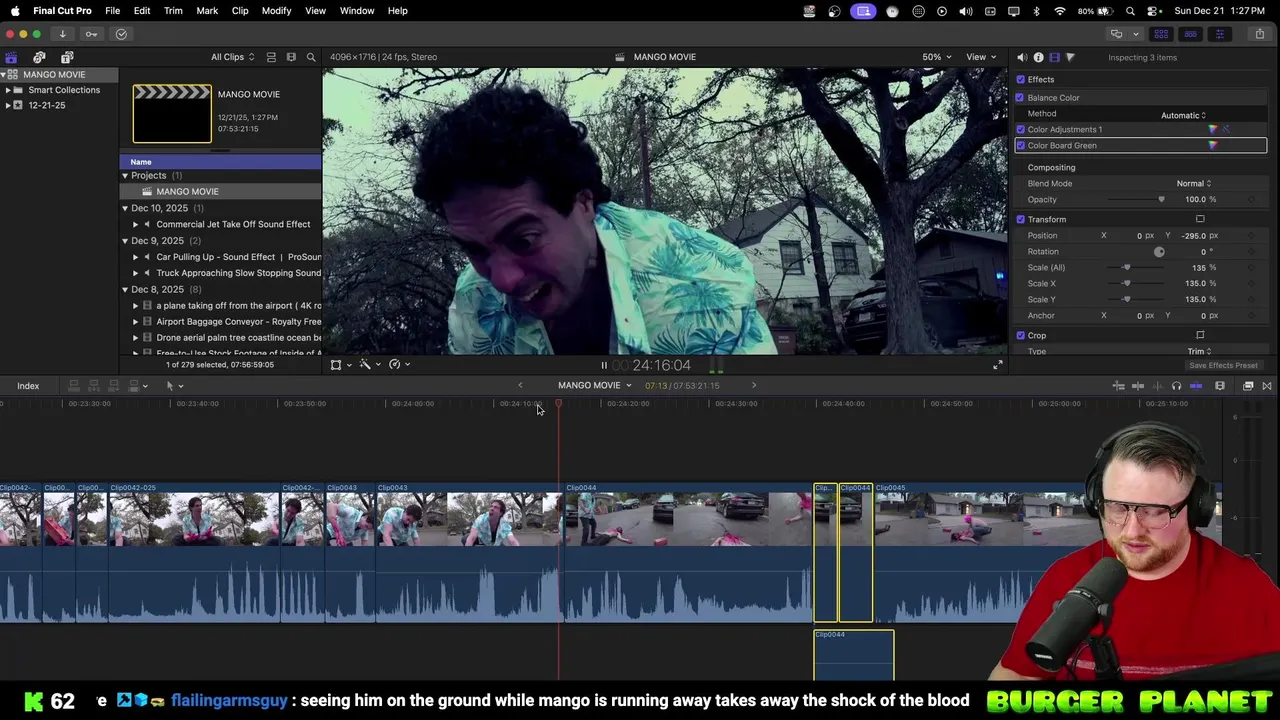The image size is (1280, 720).
Task: Expand the Smart Collections folder
Action: (x=7, y=90)
